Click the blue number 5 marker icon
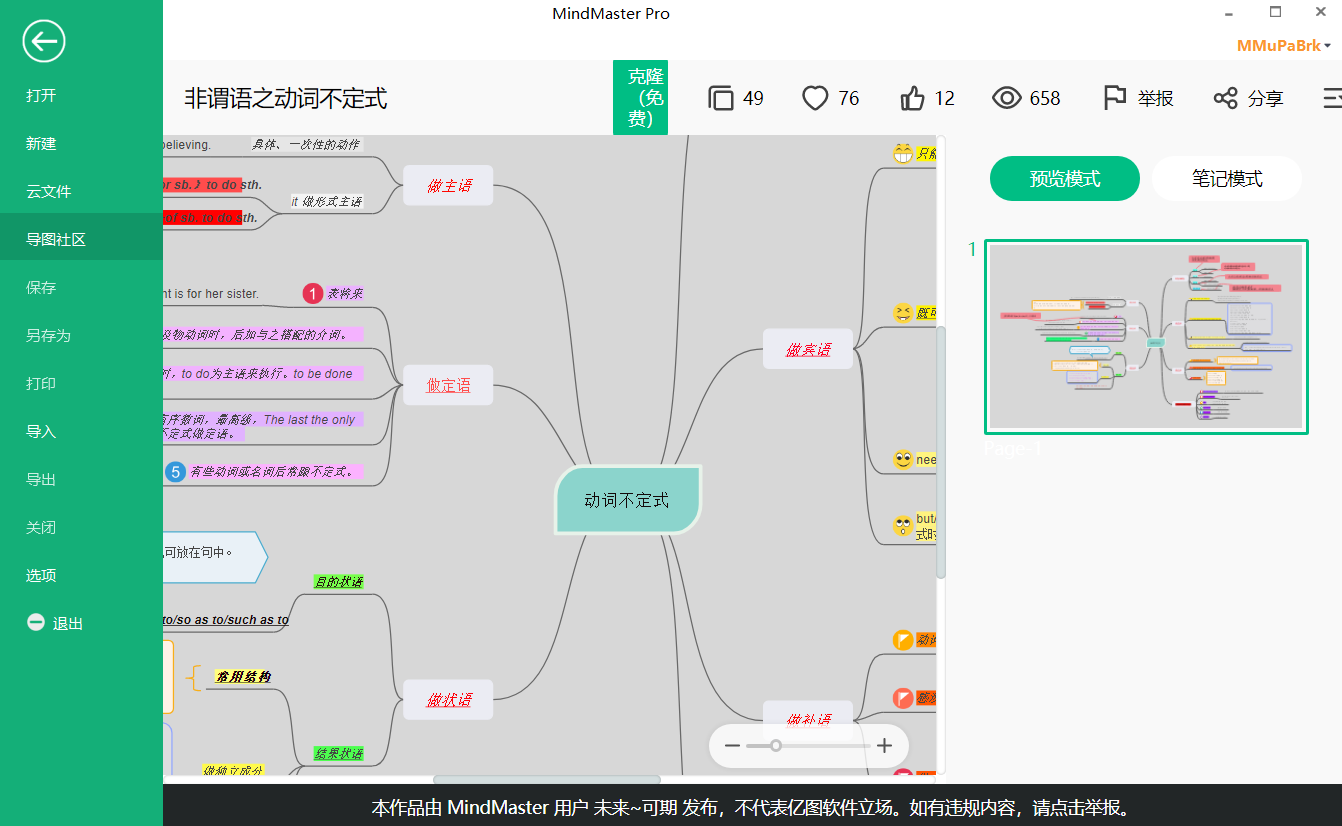1342x826 pixels. pos(175,471)
